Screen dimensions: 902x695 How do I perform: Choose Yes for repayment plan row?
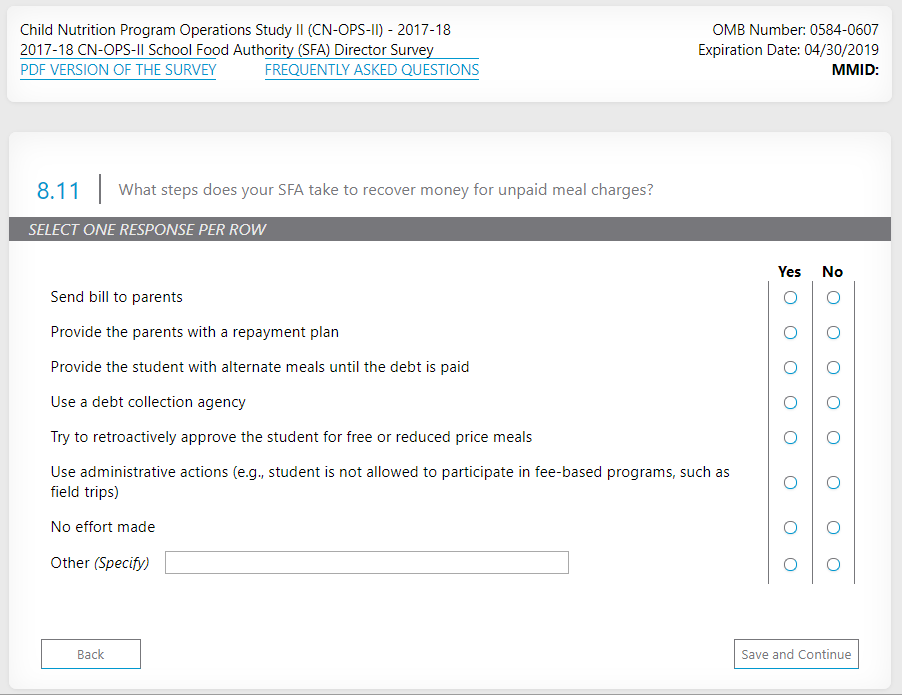(x=790, y=333)
